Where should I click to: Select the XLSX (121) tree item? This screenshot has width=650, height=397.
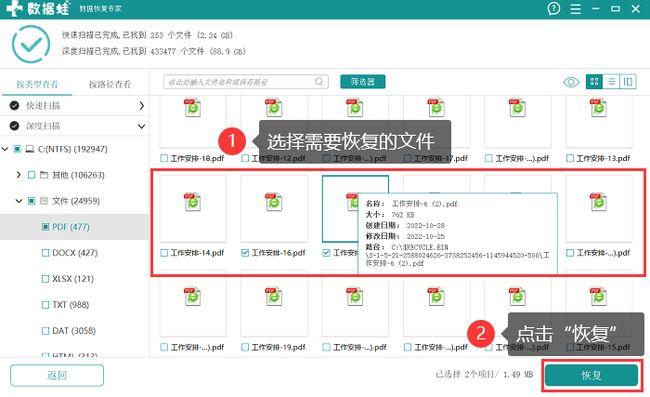74,279
